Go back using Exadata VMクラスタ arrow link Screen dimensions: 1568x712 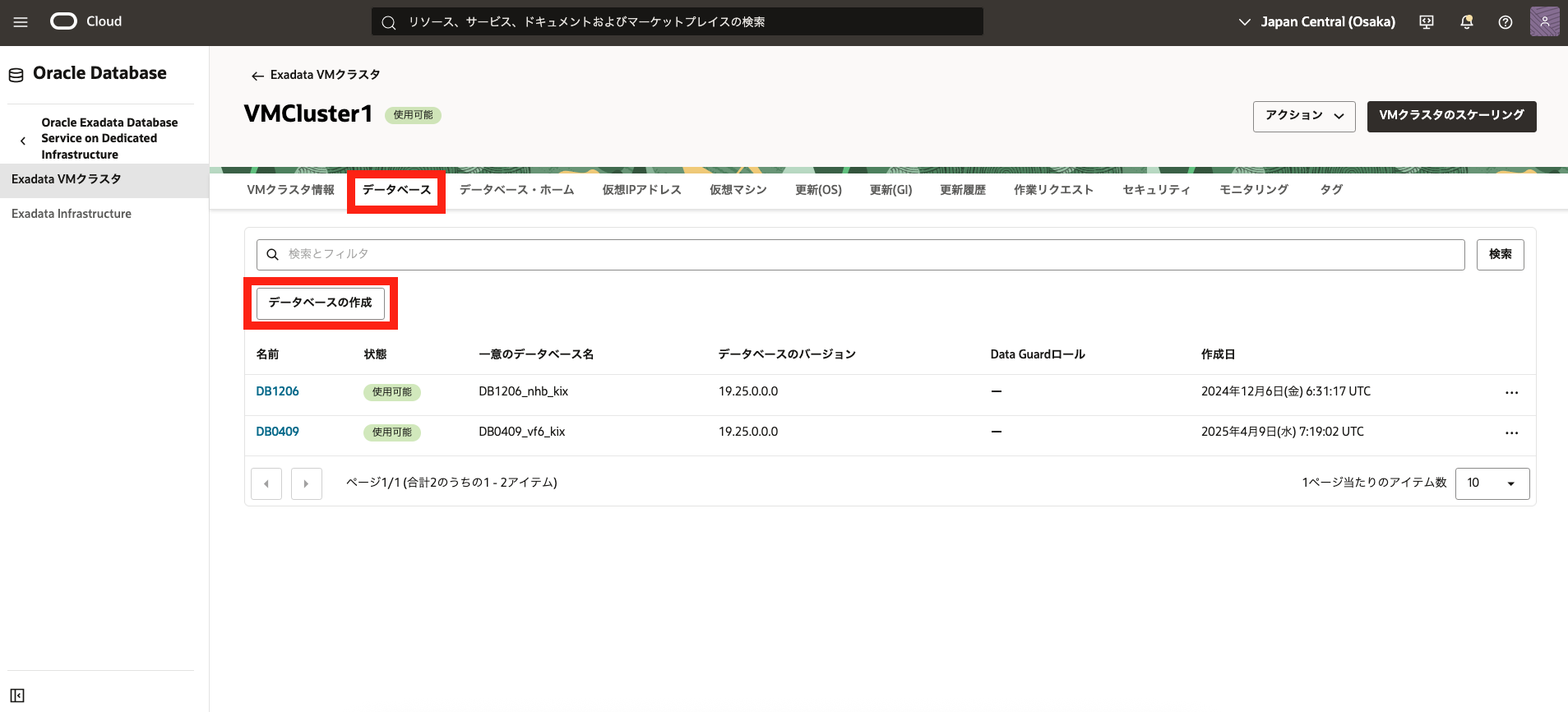coord(316,75)
